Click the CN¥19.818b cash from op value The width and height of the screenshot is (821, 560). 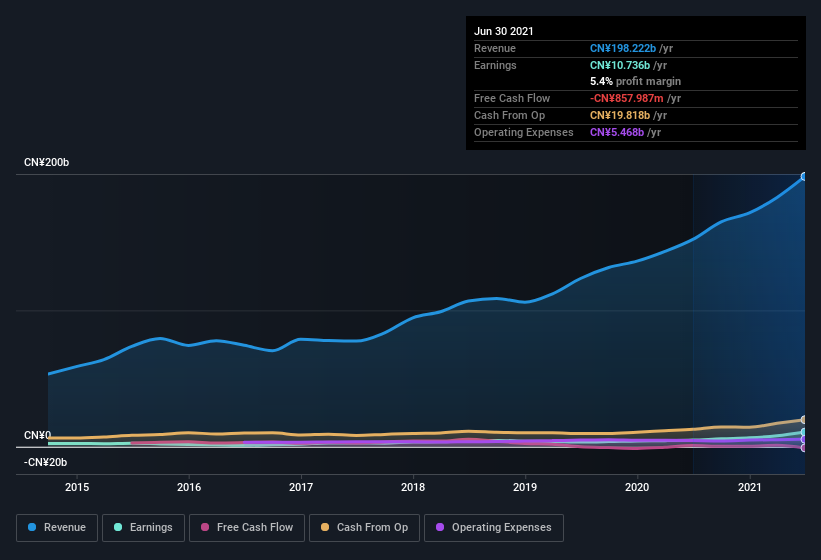tap(620, 115)
